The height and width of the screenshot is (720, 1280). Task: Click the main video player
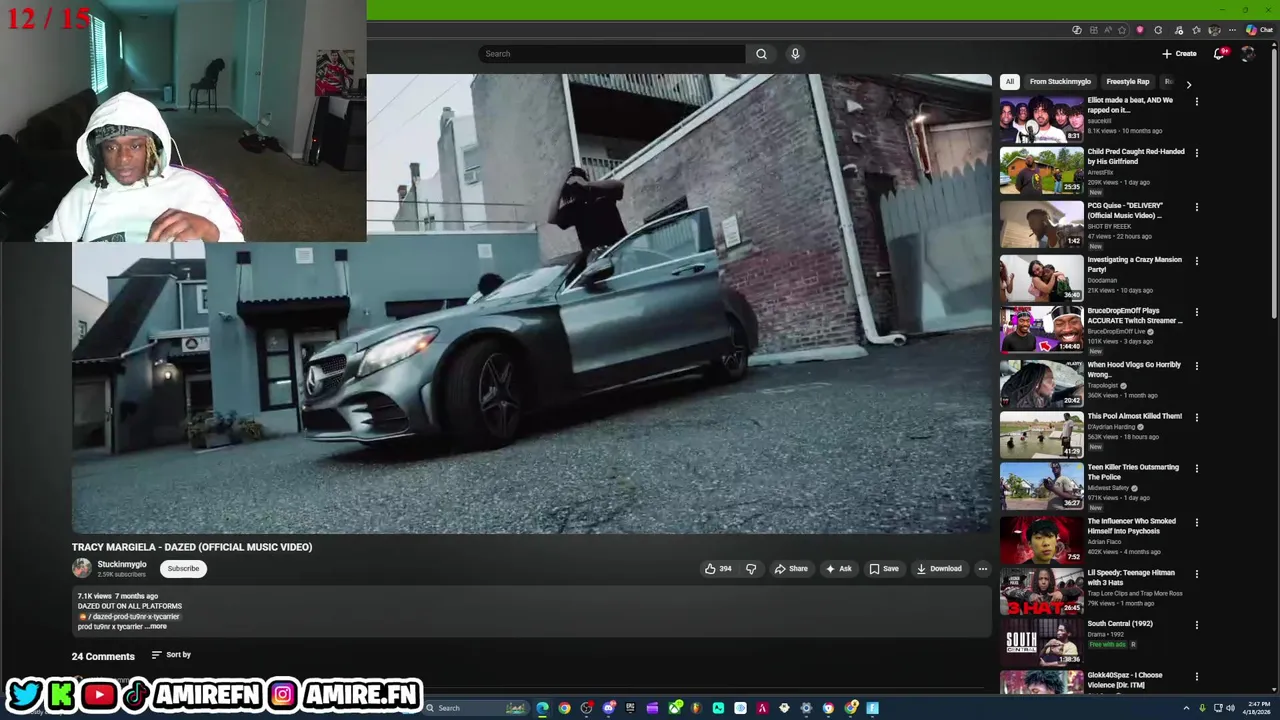coord(531,304)
